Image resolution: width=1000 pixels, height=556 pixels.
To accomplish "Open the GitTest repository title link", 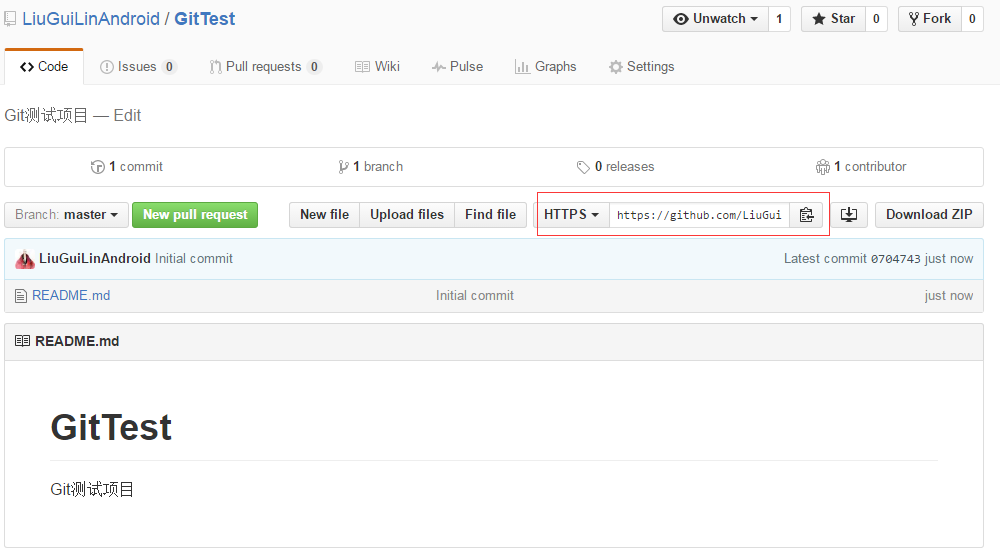I will pyautogui.click(x=205, y=19).
